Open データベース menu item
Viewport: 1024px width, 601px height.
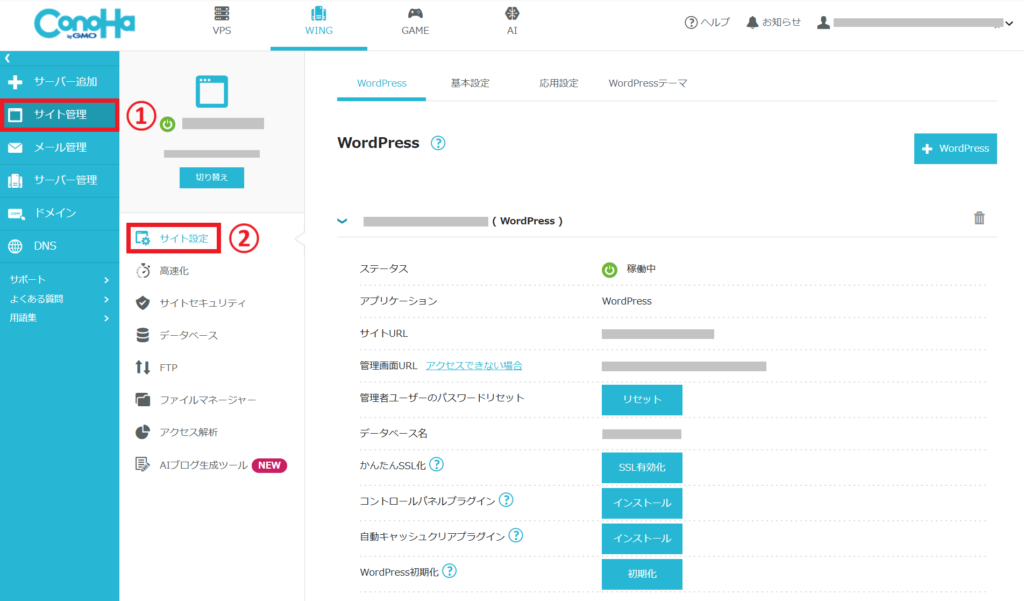point(176,335)
